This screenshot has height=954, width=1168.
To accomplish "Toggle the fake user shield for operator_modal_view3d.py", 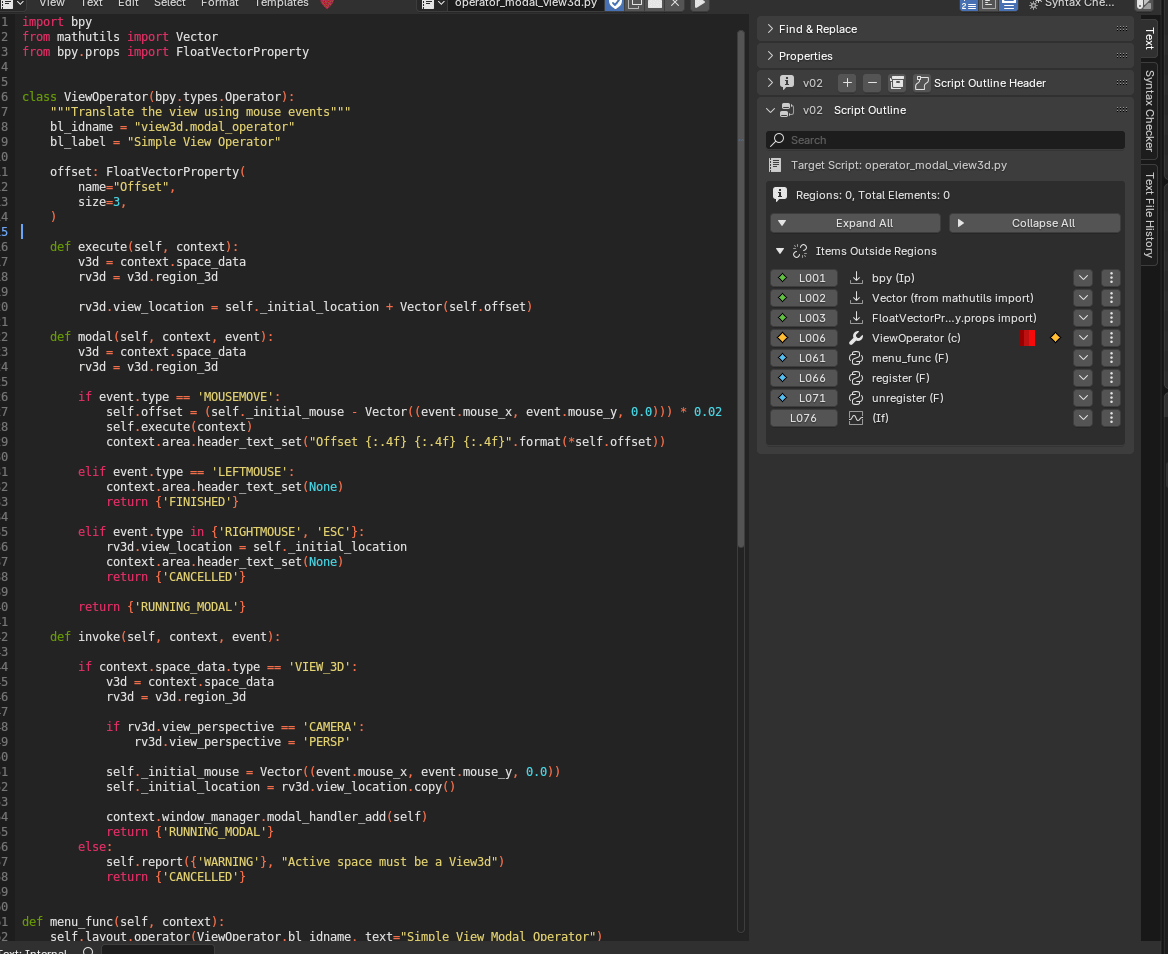I will click(x=615, y=4).
